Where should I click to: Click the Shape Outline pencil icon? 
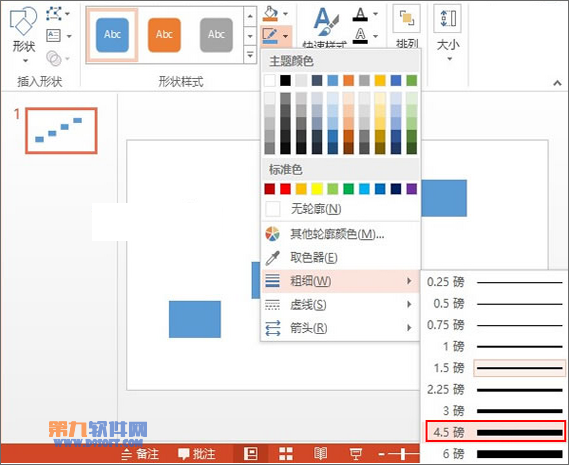click(x=270, y=36)
